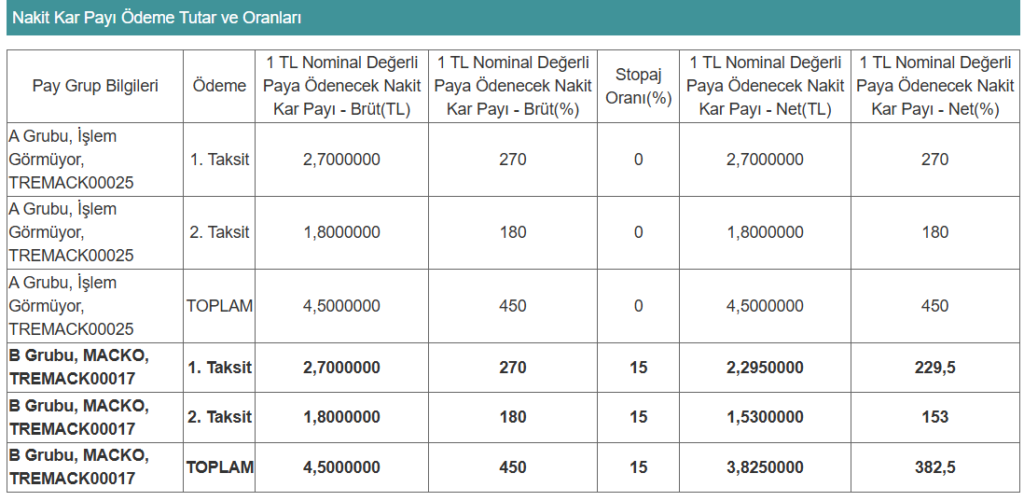Click TREMACK00025 group cell in A Grubu 2. Taksit row
The width and height of the screenshot is (1024, 501).
[x=95, y=233]
